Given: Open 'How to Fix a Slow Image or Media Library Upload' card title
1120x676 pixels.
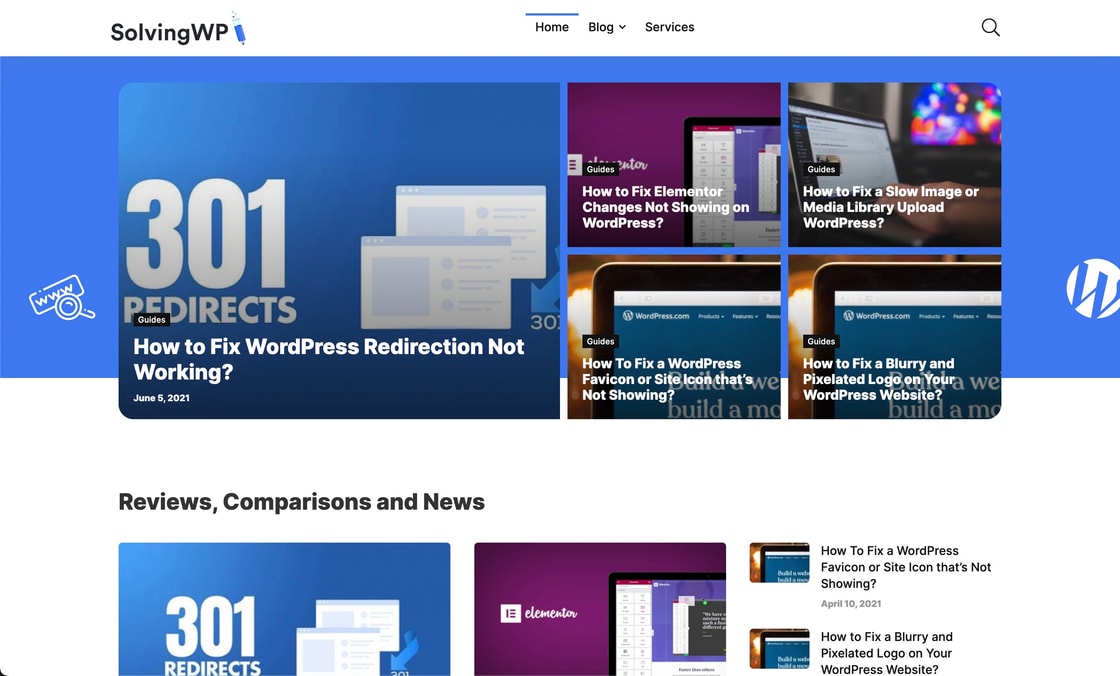Looking at the screenshot, I should coord(891,207).
